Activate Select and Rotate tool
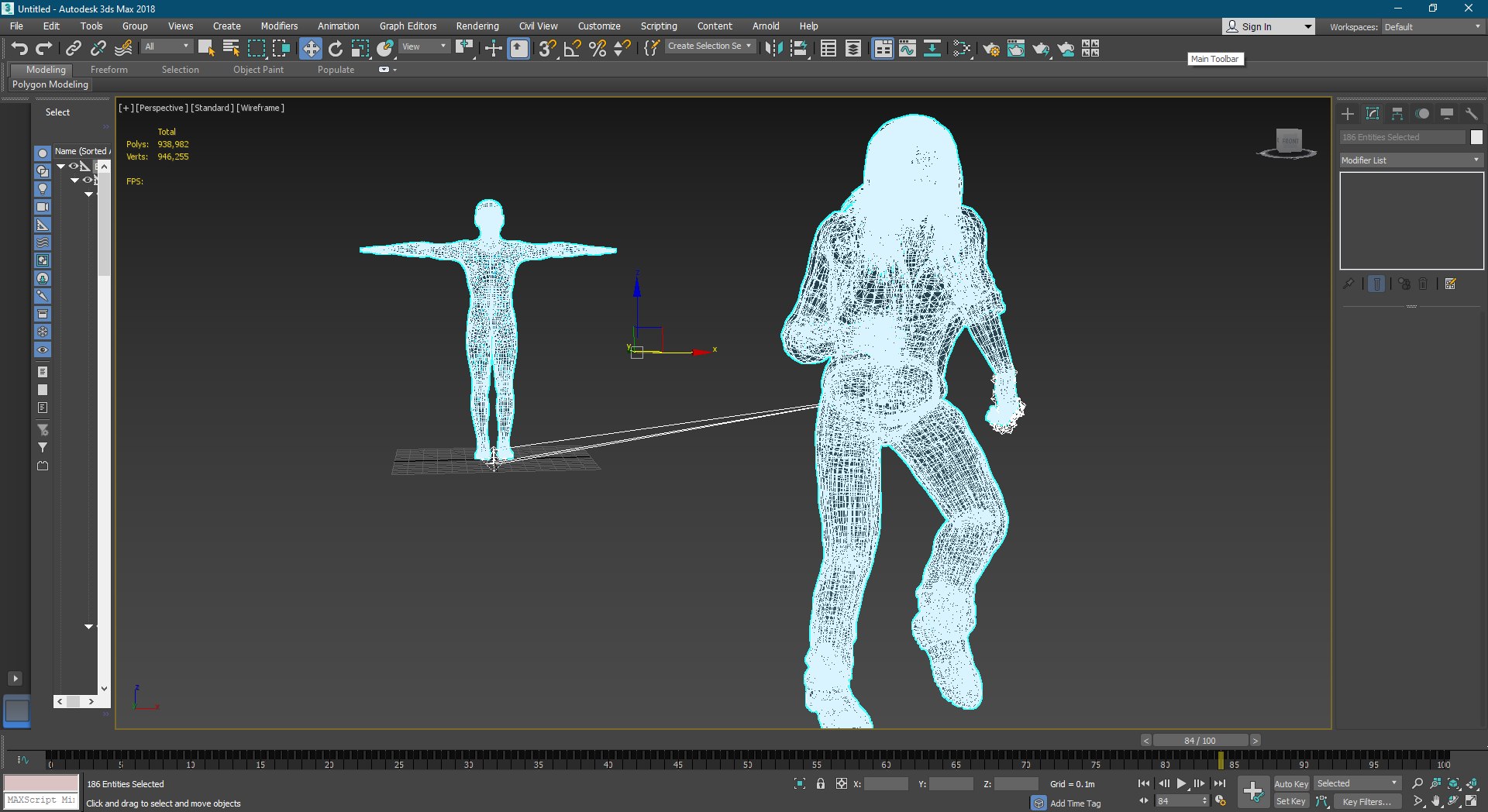The image size is (1488, 812). tap(336, 49)
